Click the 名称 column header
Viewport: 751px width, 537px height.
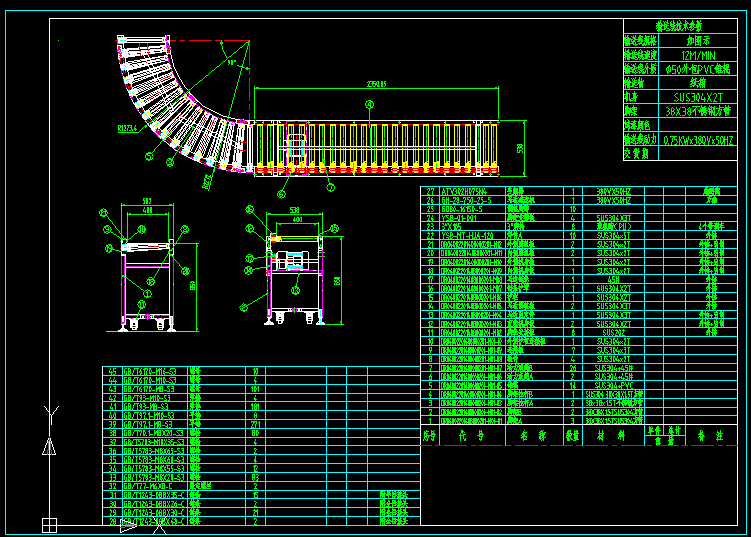pyautogui.click(x=534, y=435)
